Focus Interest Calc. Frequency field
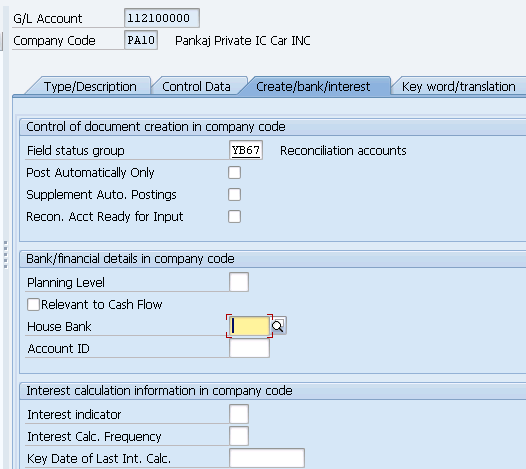The width and height of the screenshot is (526, 469). click(x=239, y=436)
